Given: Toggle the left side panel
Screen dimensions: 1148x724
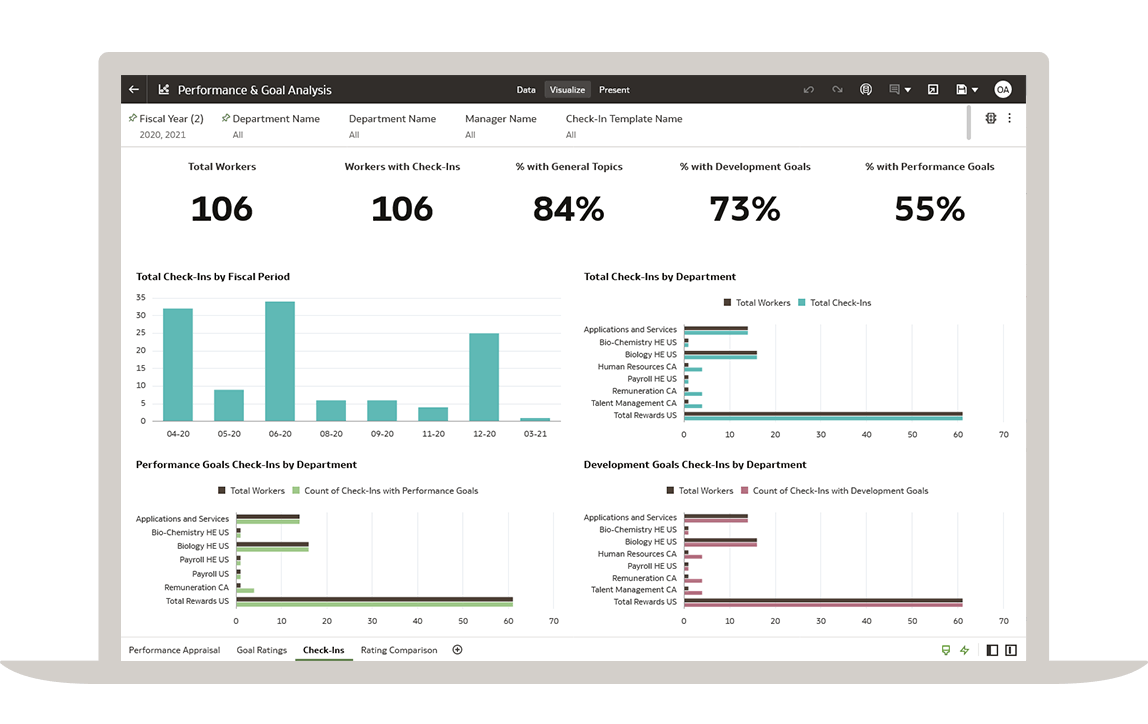Looking at the screenshot, I should pos(992,650).
